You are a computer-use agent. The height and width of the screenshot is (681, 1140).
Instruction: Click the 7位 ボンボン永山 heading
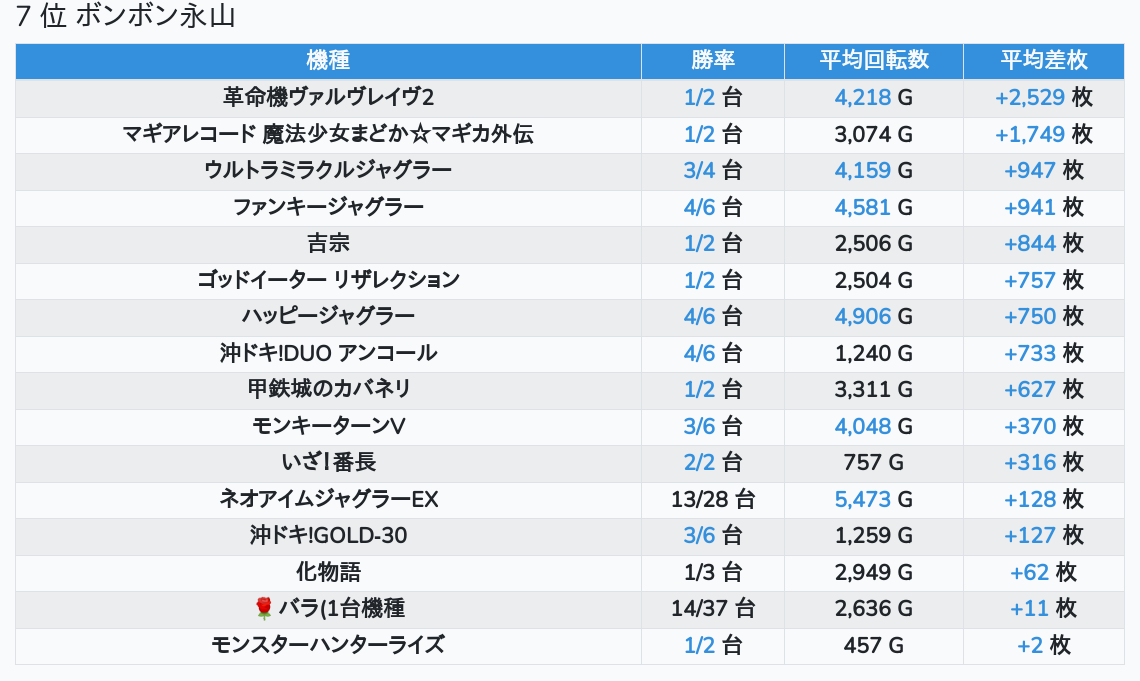tap(126, 17)
